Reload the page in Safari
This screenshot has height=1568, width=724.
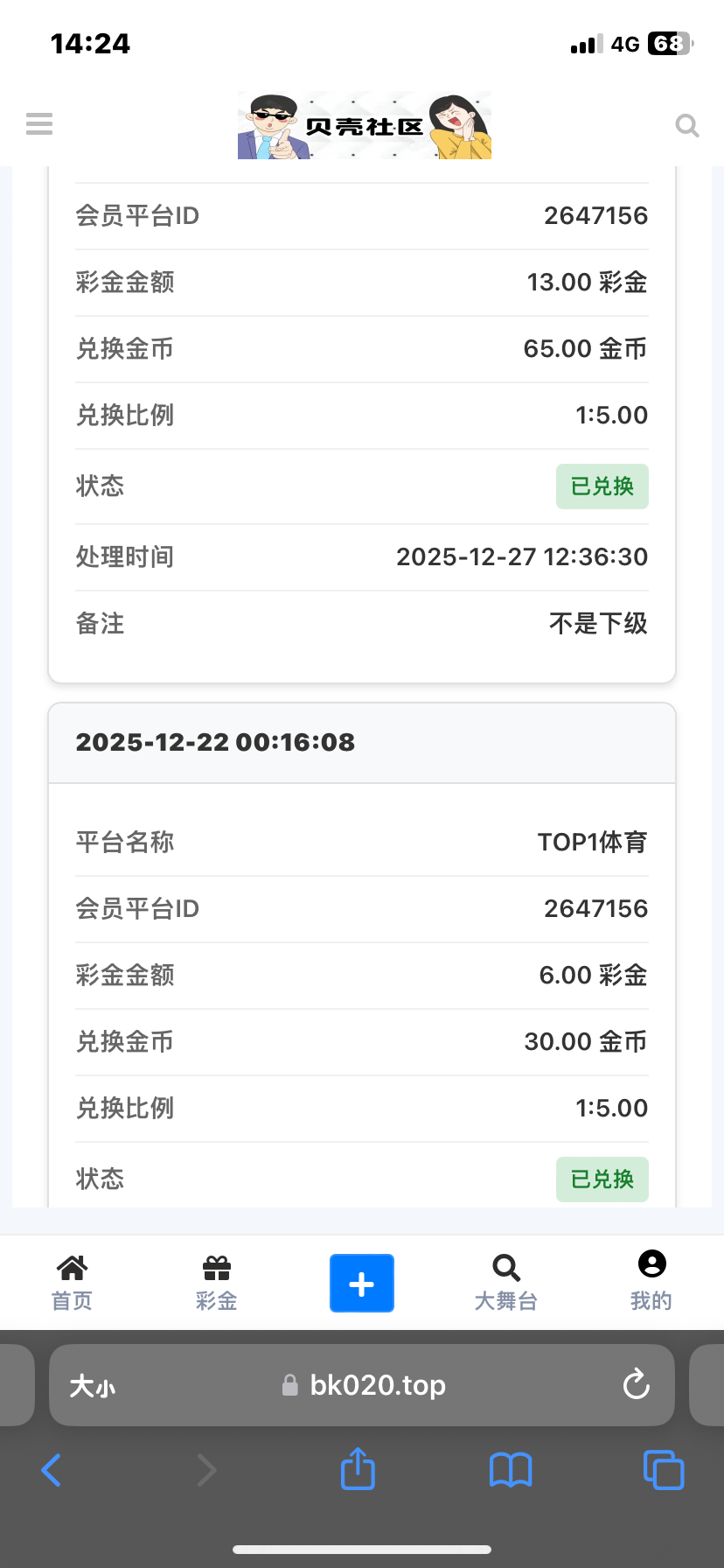click(x=636, y=1384)
